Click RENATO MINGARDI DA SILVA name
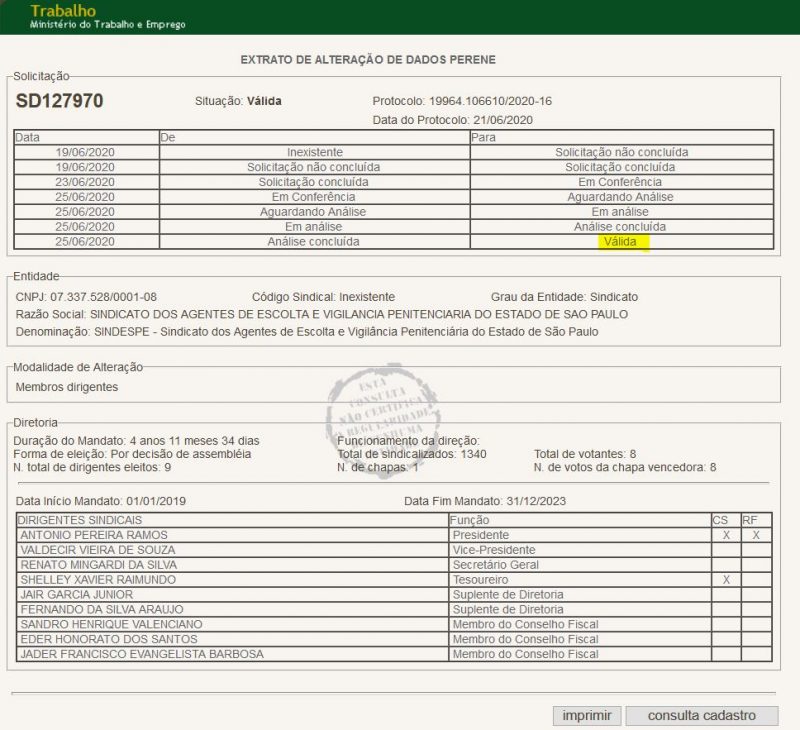Viewport: 800px width, 730px height. point(98,565)
